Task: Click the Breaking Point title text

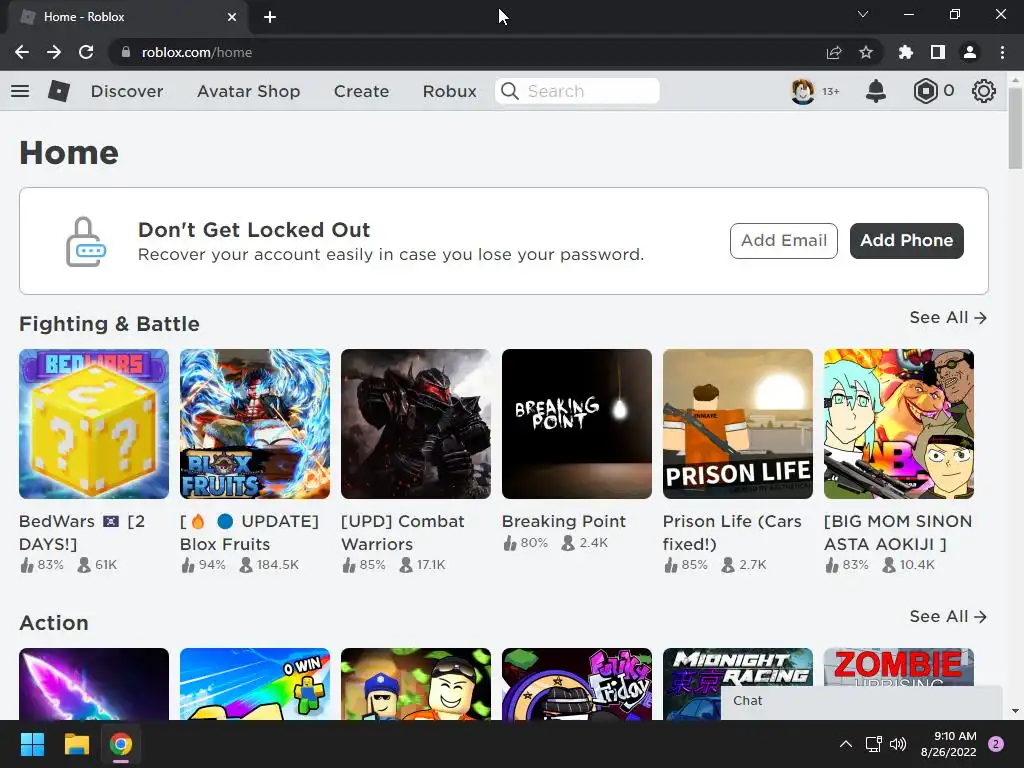Action: point(564,521)
